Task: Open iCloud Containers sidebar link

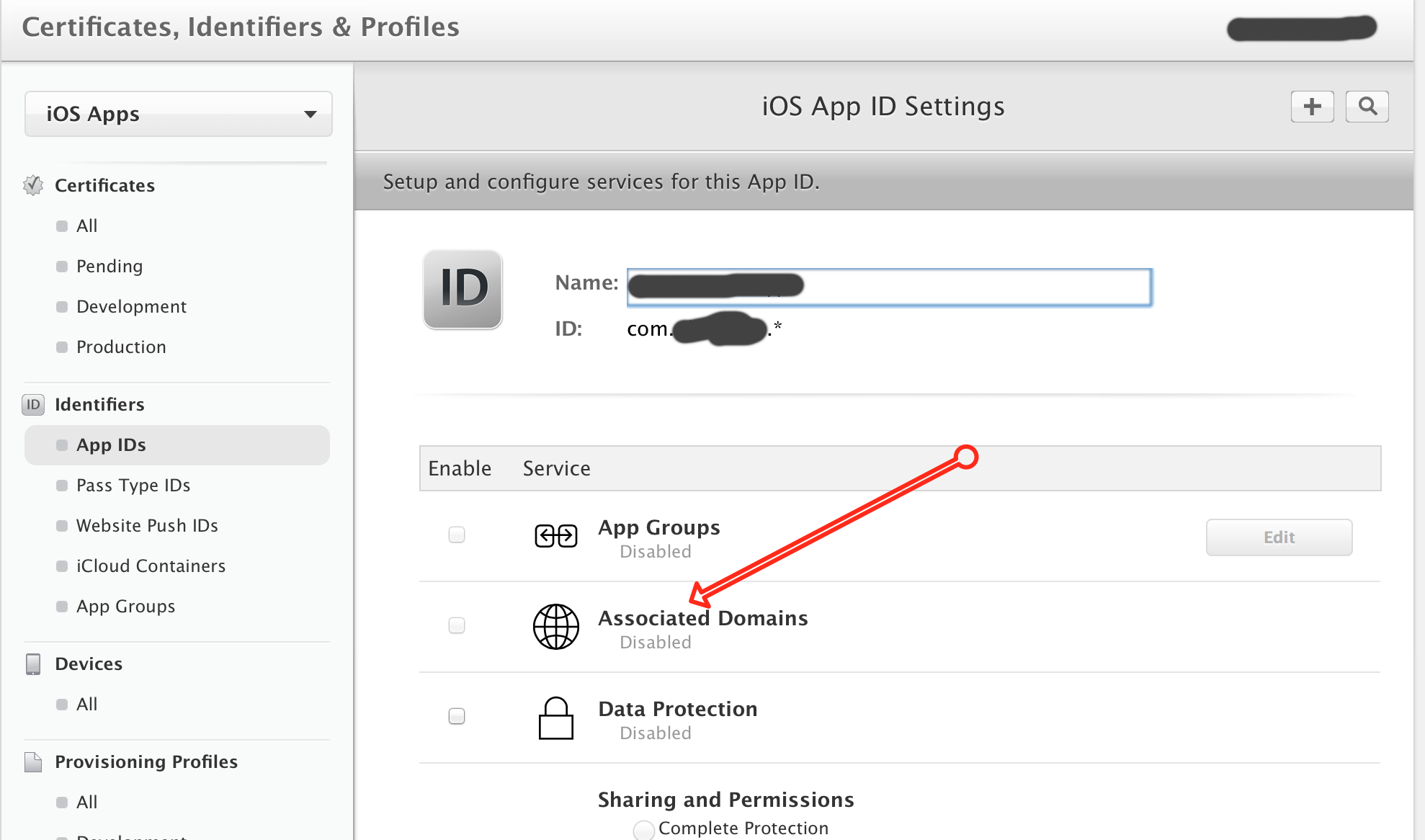Action: [x=151, y=566]
